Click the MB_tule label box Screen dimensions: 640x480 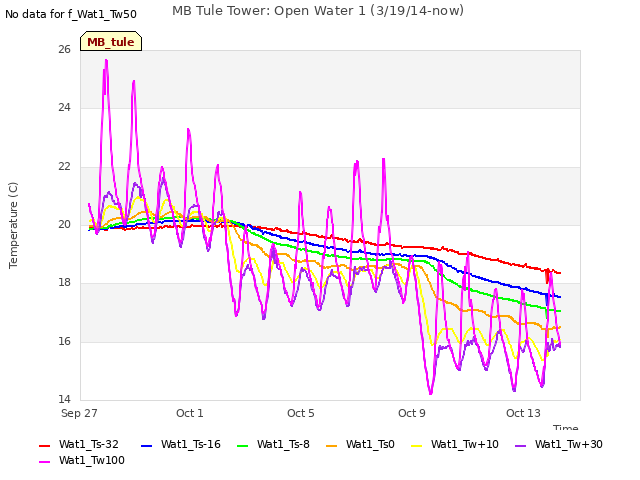111,41
